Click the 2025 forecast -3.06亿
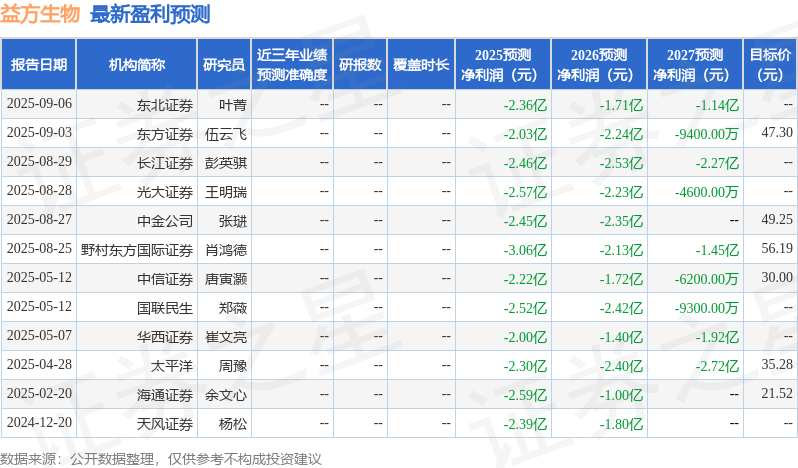The height and width of the screenshot is (468, 798). coord(525,250)
